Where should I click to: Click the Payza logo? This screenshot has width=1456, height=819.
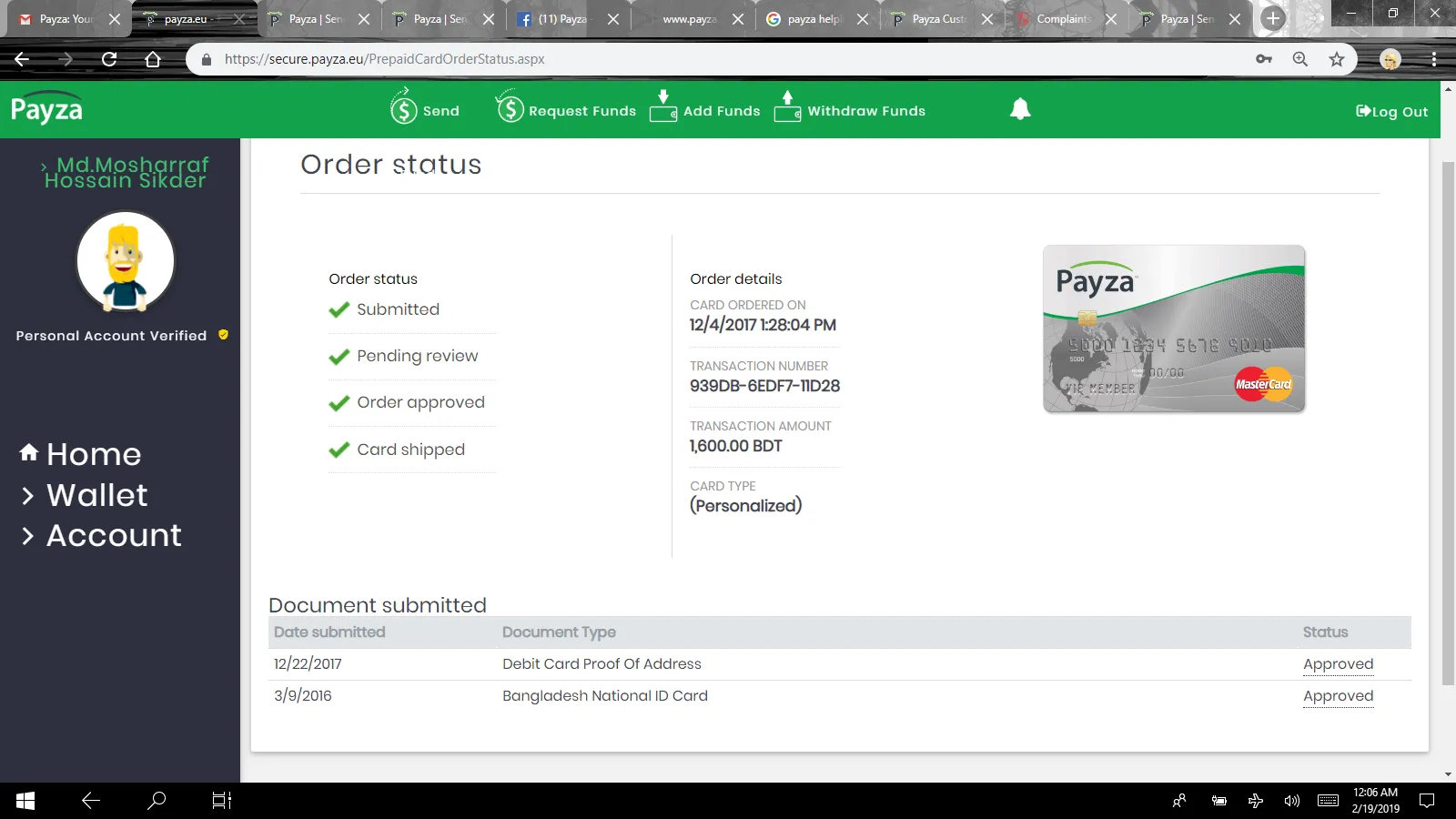[46, 109]
